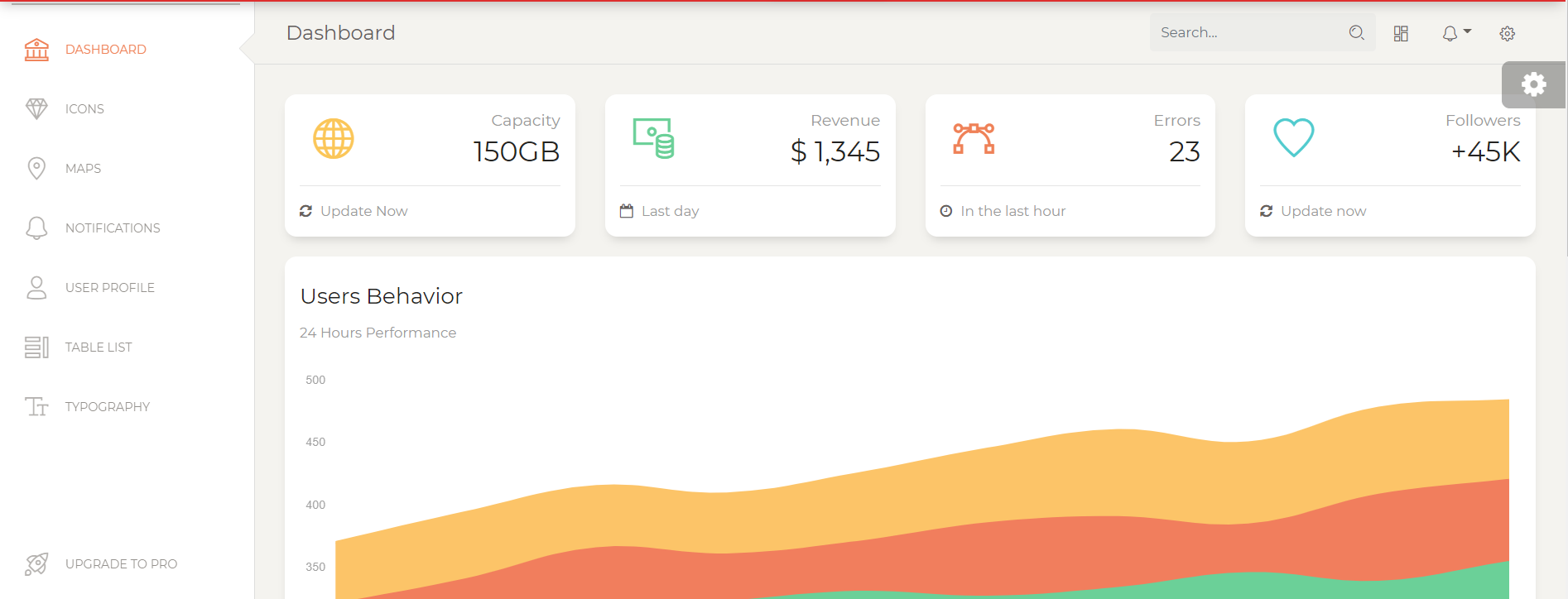This screenshot has height=599, width=1568.
Task: Click the 350 axis label on chart
Action: point(315,567)
